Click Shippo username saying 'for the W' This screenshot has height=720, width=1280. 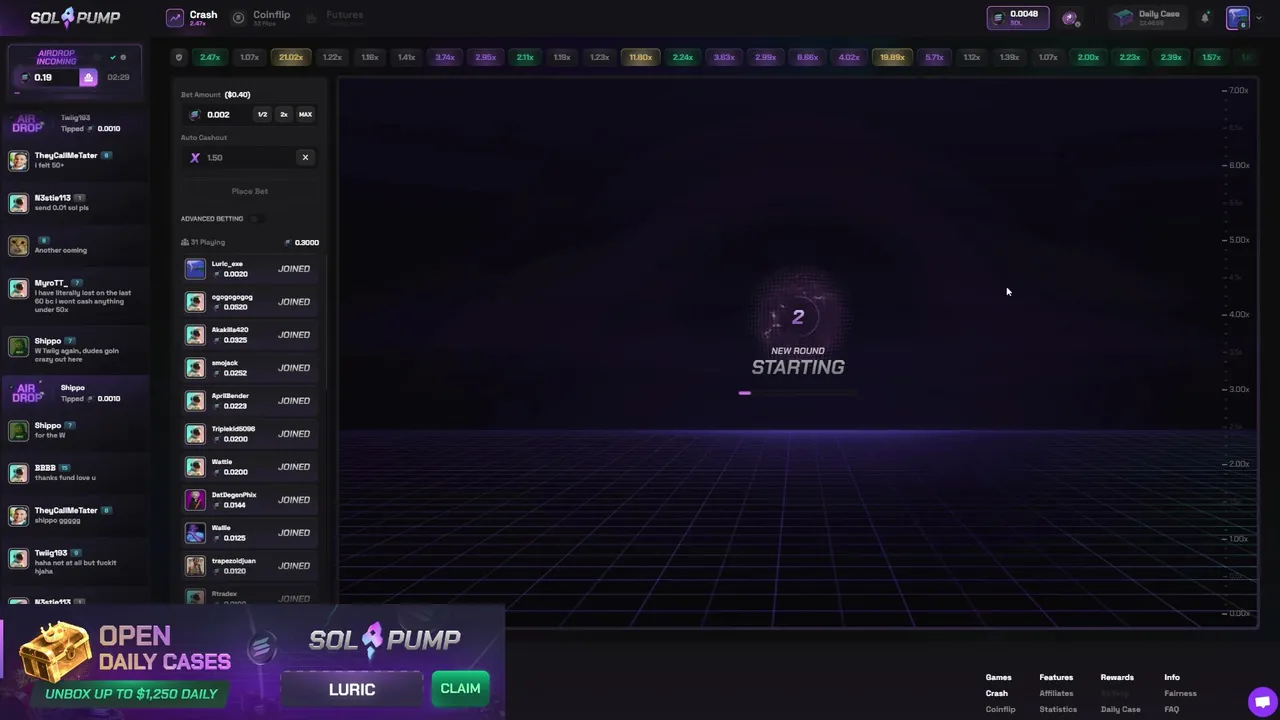[48, 425]
